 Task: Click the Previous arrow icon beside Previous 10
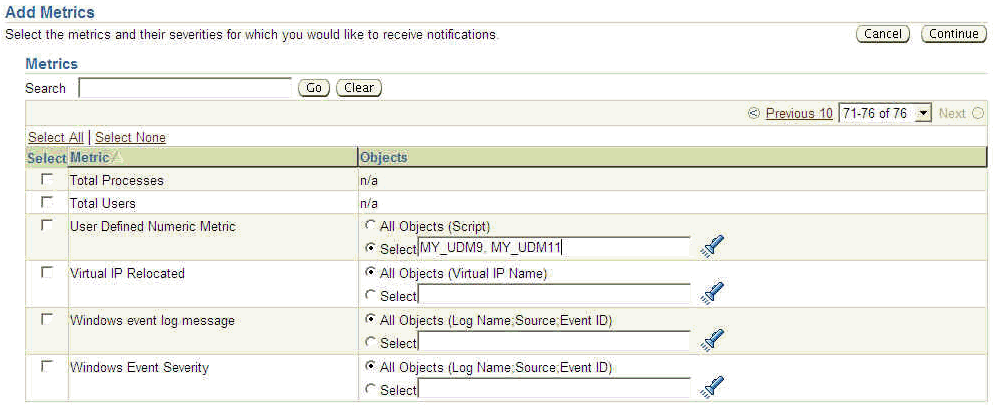(754, 114)
